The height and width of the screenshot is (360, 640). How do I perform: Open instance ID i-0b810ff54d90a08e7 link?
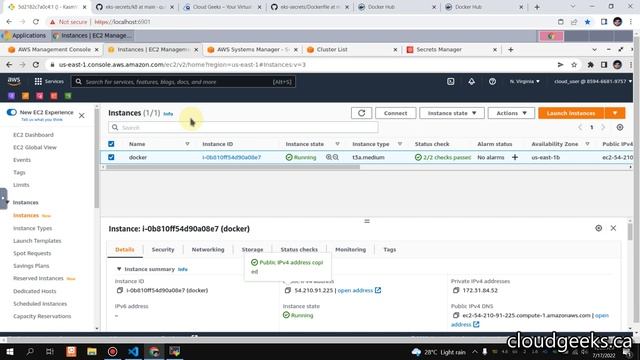(231, 157)
